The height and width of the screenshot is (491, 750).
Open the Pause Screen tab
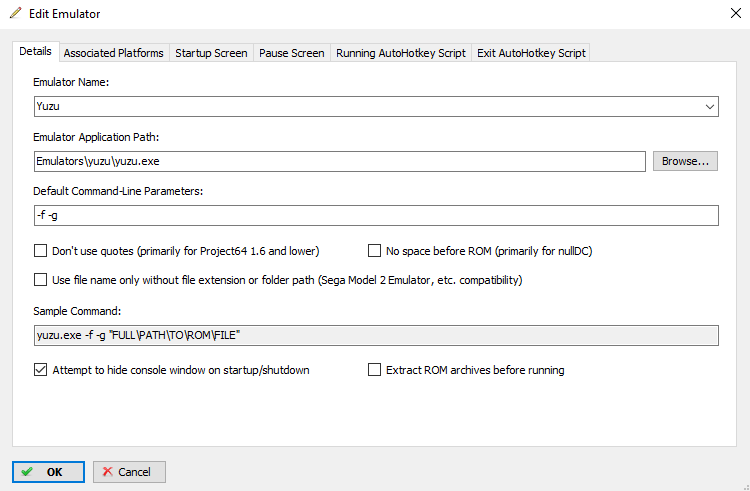pyautogui.click(x=292, y=53)
